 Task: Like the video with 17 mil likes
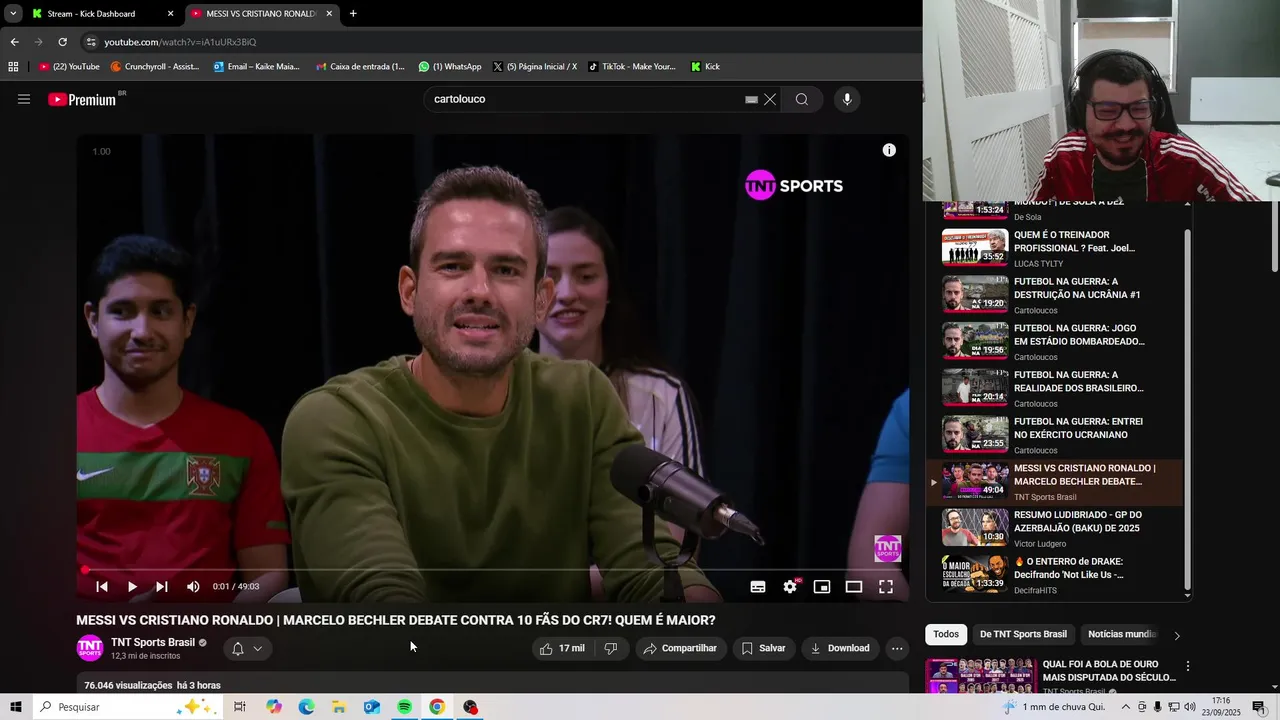(x=562, y=648)
